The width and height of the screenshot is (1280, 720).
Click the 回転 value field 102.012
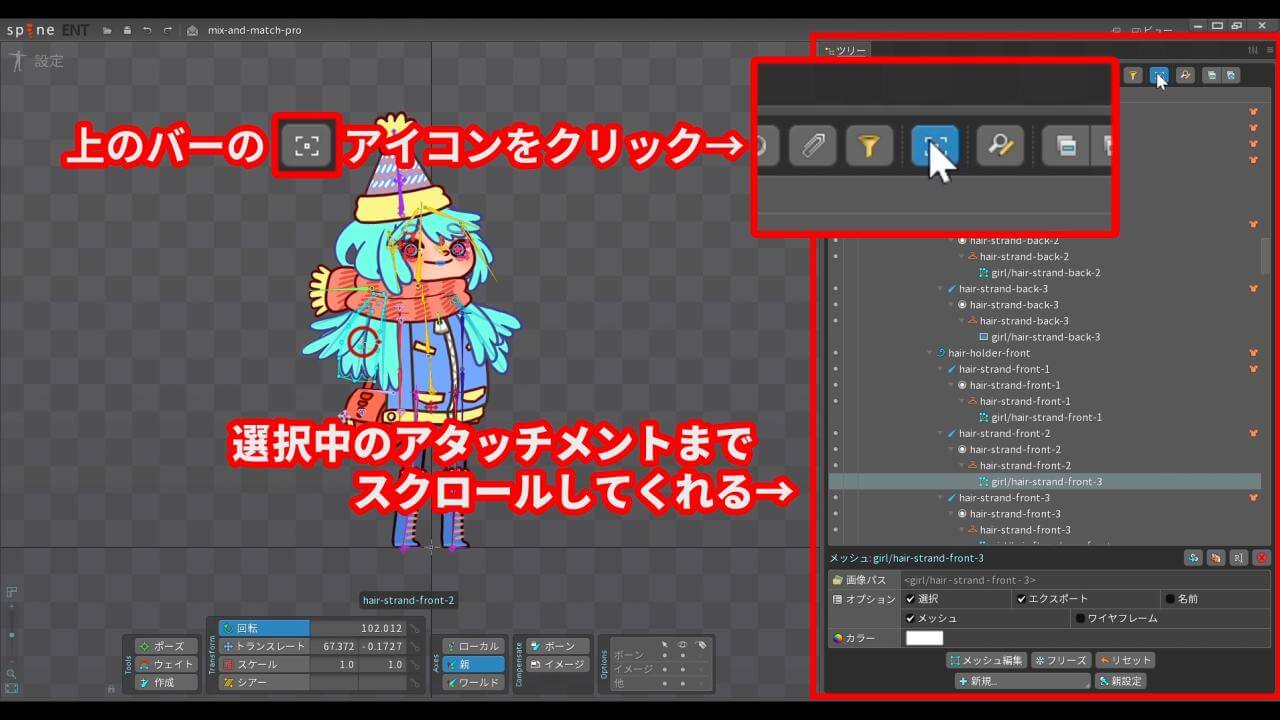click(357, 628)
